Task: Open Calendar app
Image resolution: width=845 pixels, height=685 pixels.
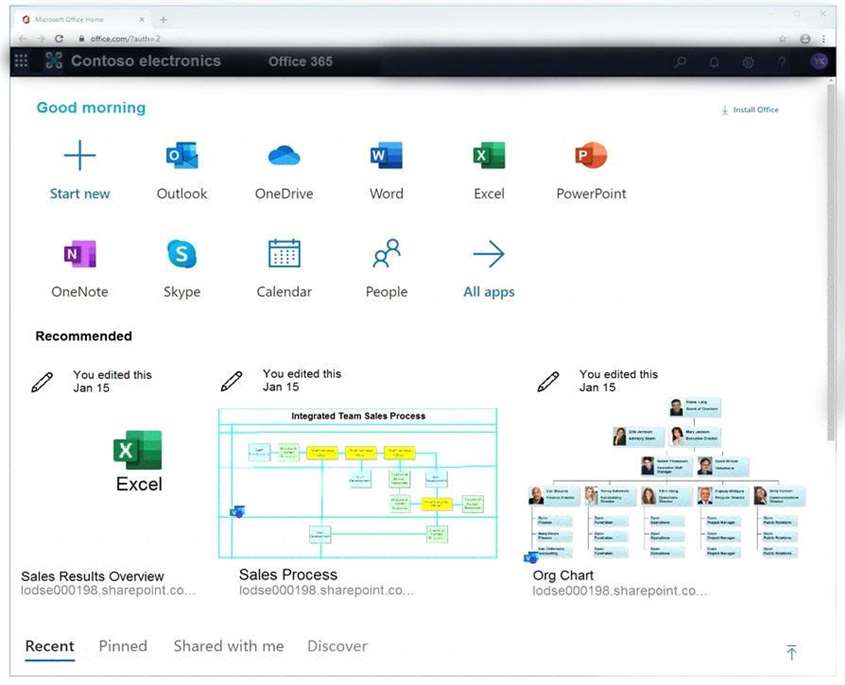Action: 284,268
